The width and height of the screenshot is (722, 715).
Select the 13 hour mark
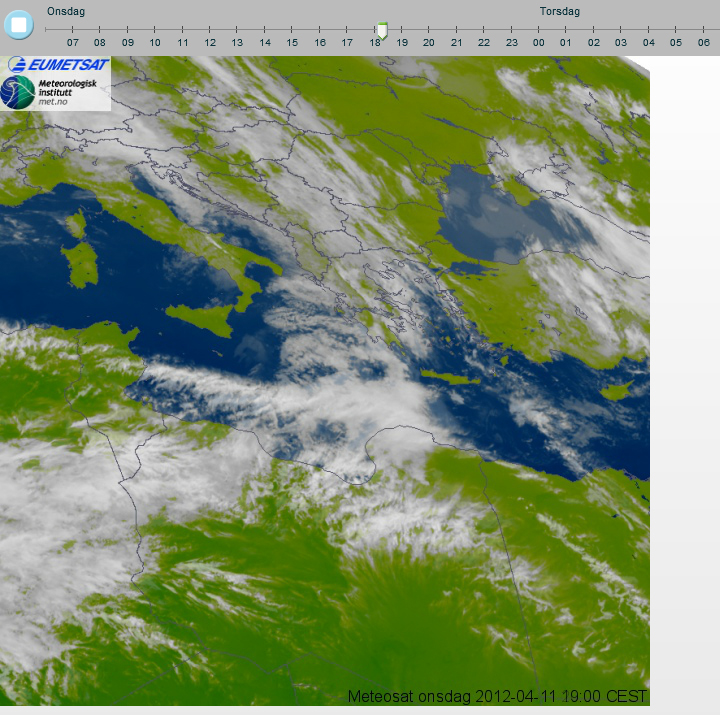[x=237, y=42]
